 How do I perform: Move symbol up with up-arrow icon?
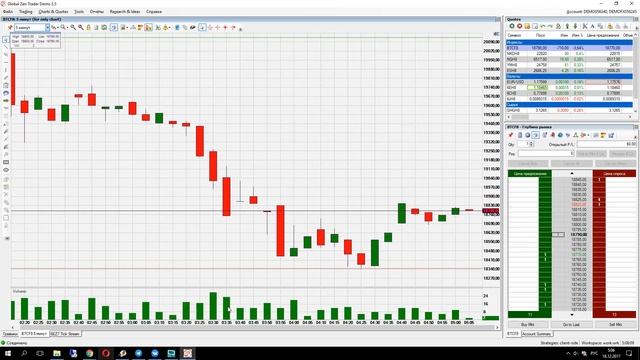(567, 26)
